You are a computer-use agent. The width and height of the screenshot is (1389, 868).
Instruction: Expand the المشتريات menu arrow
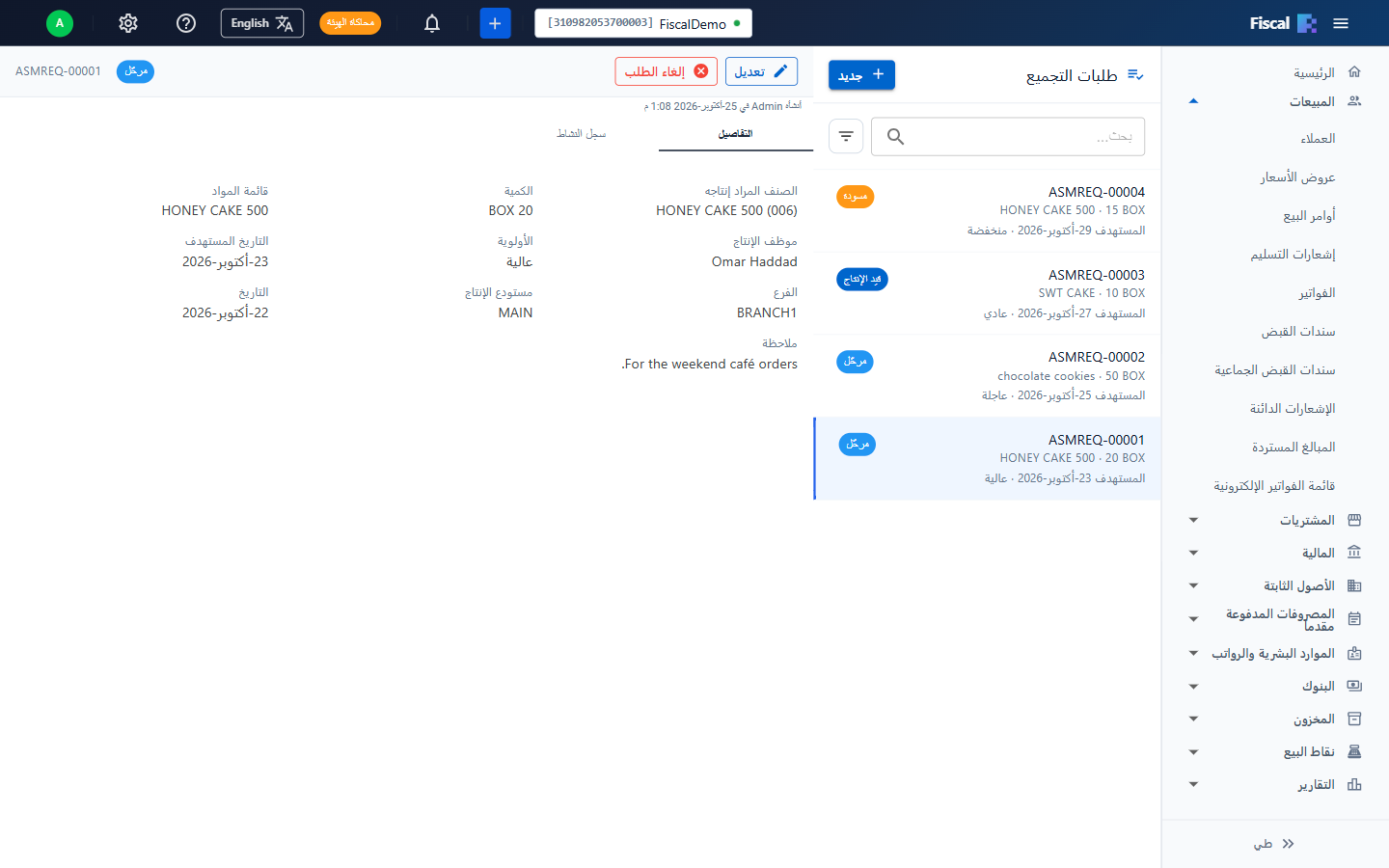(x=1193, y=520)
